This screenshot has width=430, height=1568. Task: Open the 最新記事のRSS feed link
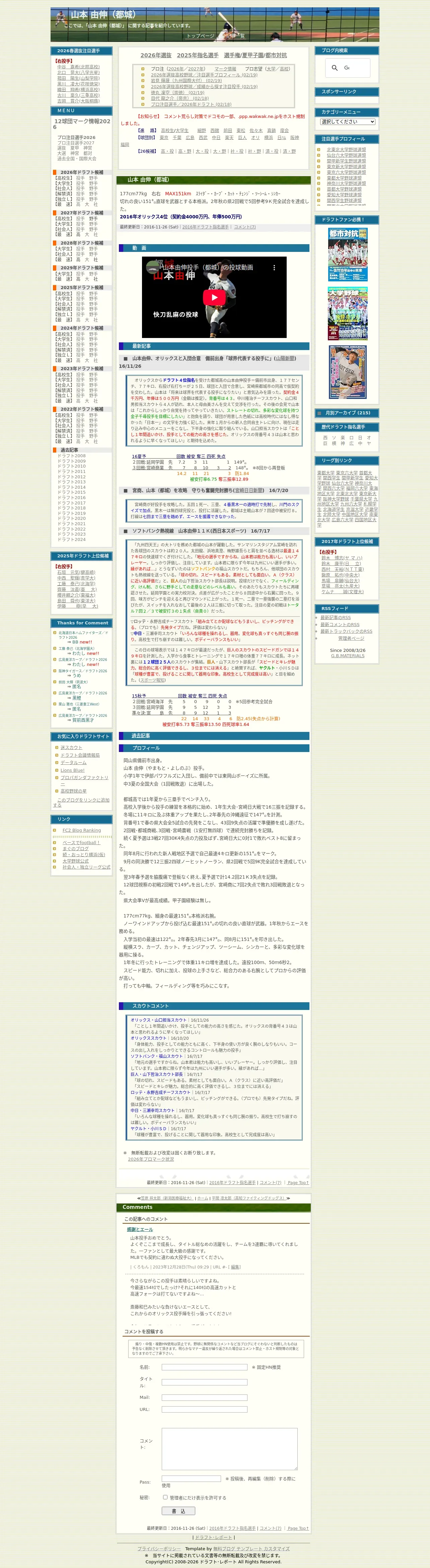(335, 617)
